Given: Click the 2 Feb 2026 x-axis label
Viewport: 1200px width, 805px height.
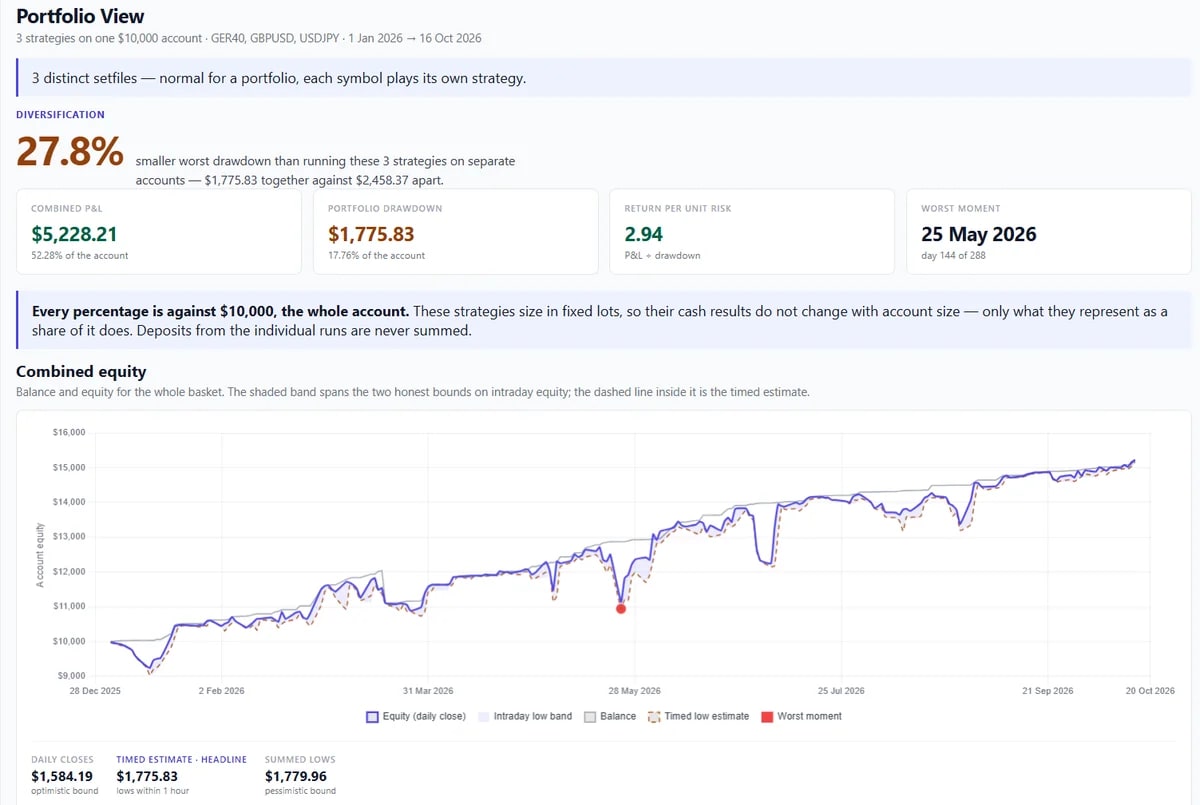Looking at the screenshot, I should [221, 691].
